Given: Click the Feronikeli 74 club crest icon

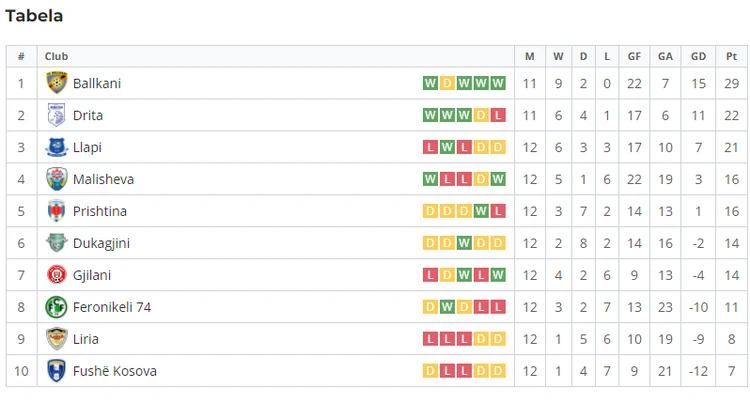Looking at the screenshot, I should click(x=56, y=307).
